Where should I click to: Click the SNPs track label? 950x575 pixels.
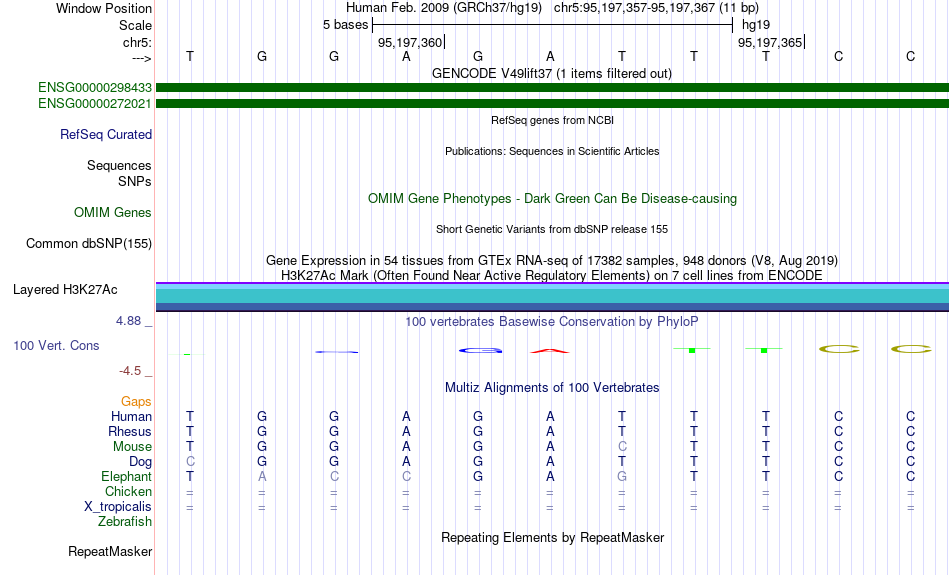[135, 181]
